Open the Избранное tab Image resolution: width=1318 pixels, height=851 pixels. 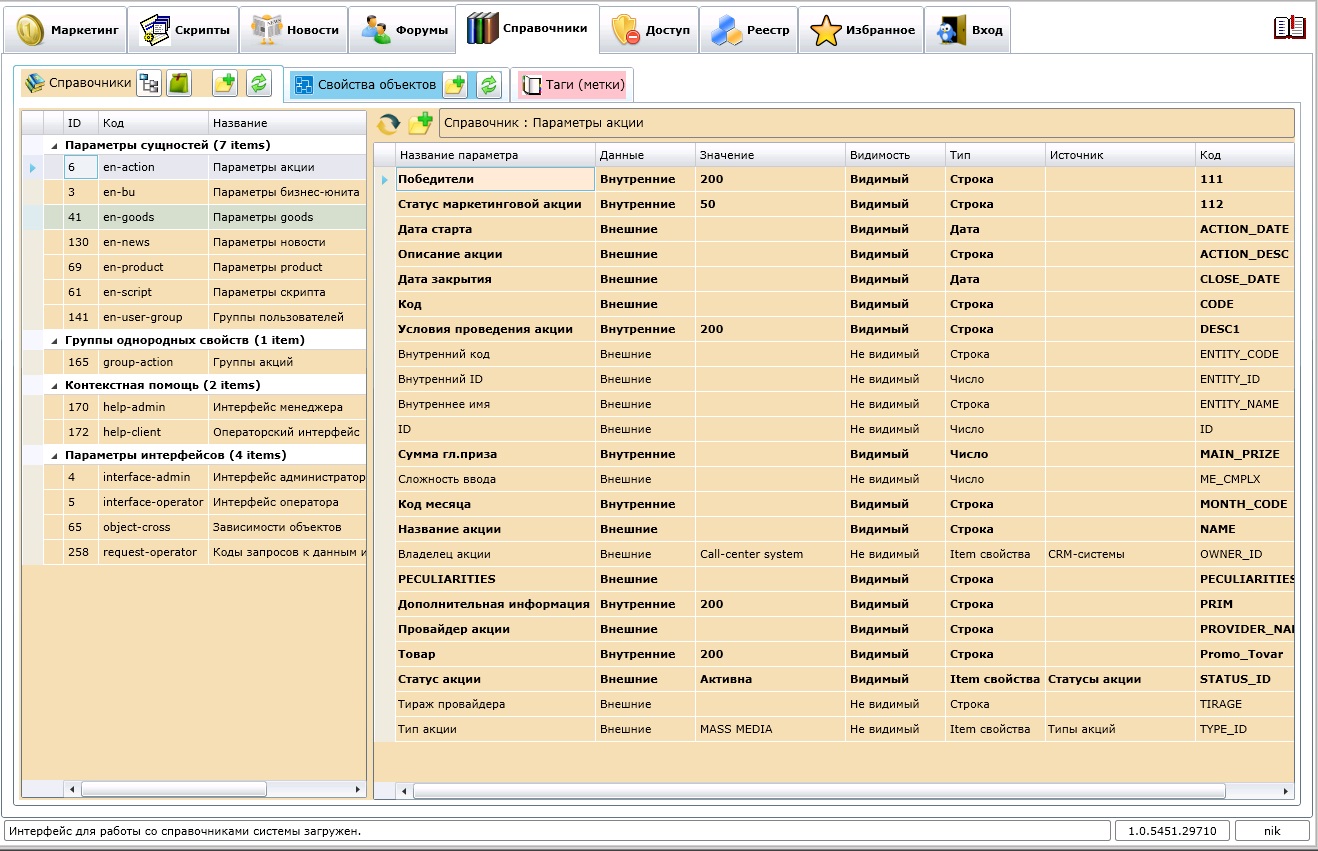coord(862,30)
